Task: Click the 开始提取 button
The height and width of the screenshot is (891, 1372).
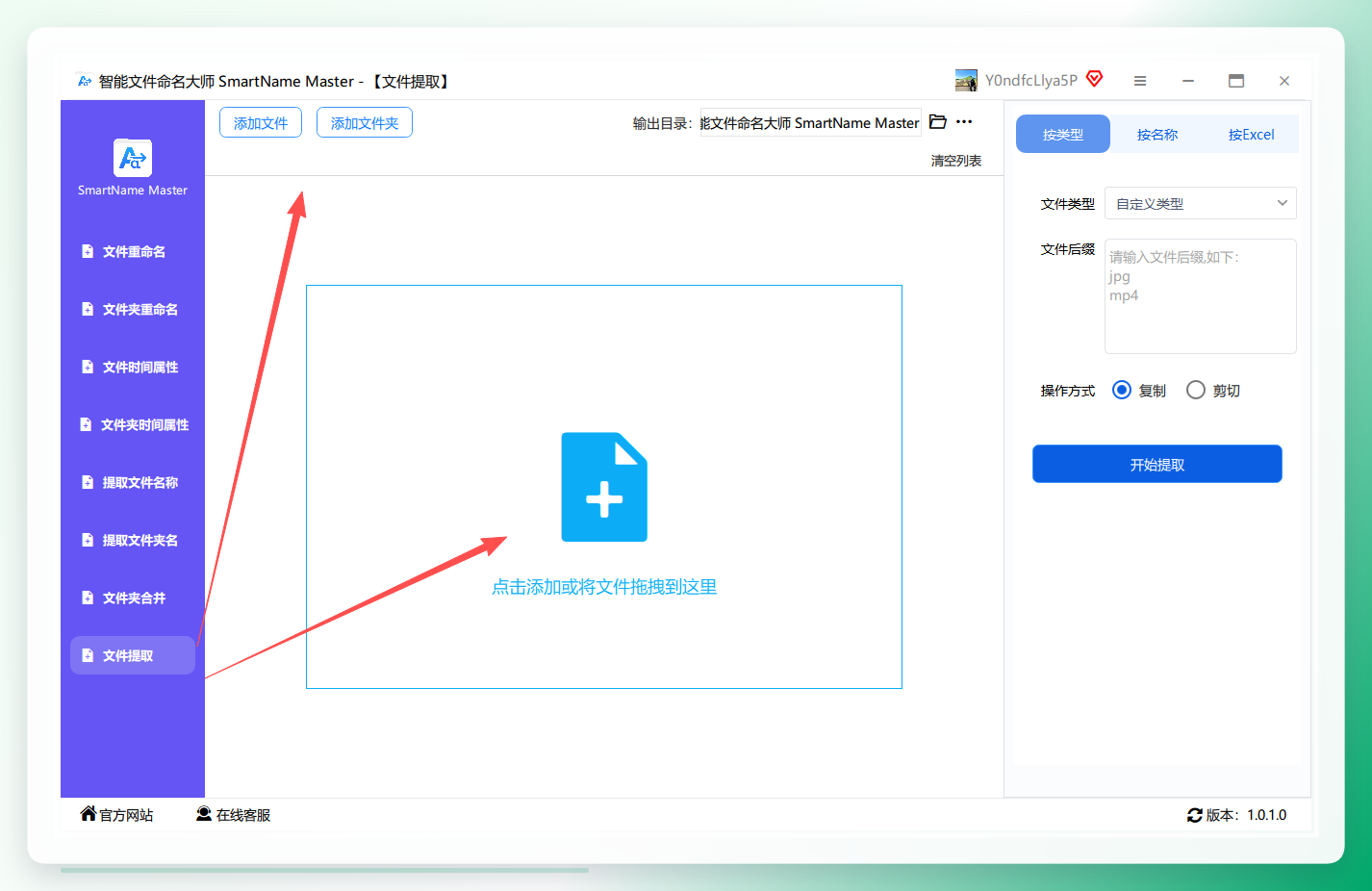Action: [x=1157, y=464]
